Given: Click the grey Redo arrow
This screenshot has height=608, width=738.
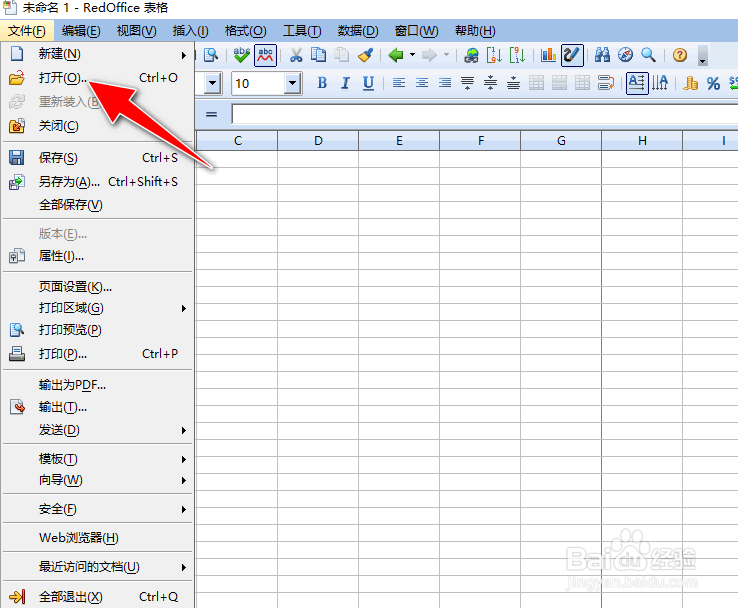Looking at the screenshot, I should point(429,56).
